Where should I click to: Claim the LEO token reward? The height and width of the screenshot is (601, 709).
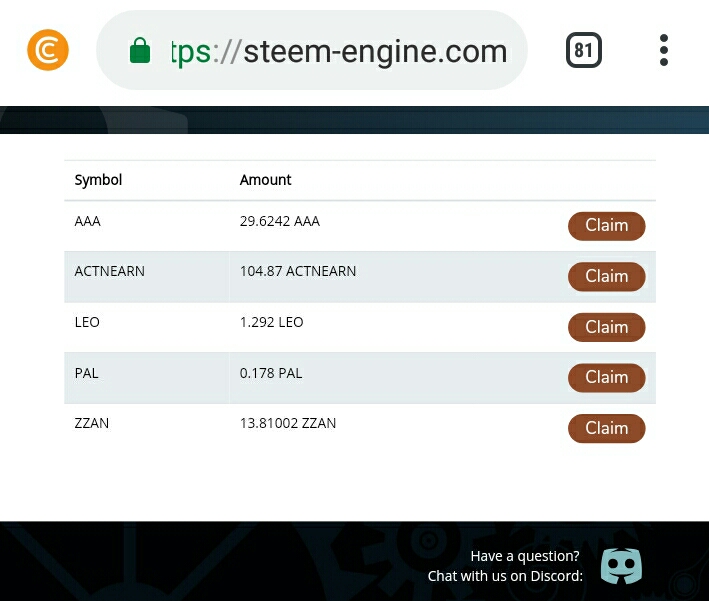[606, 327]
